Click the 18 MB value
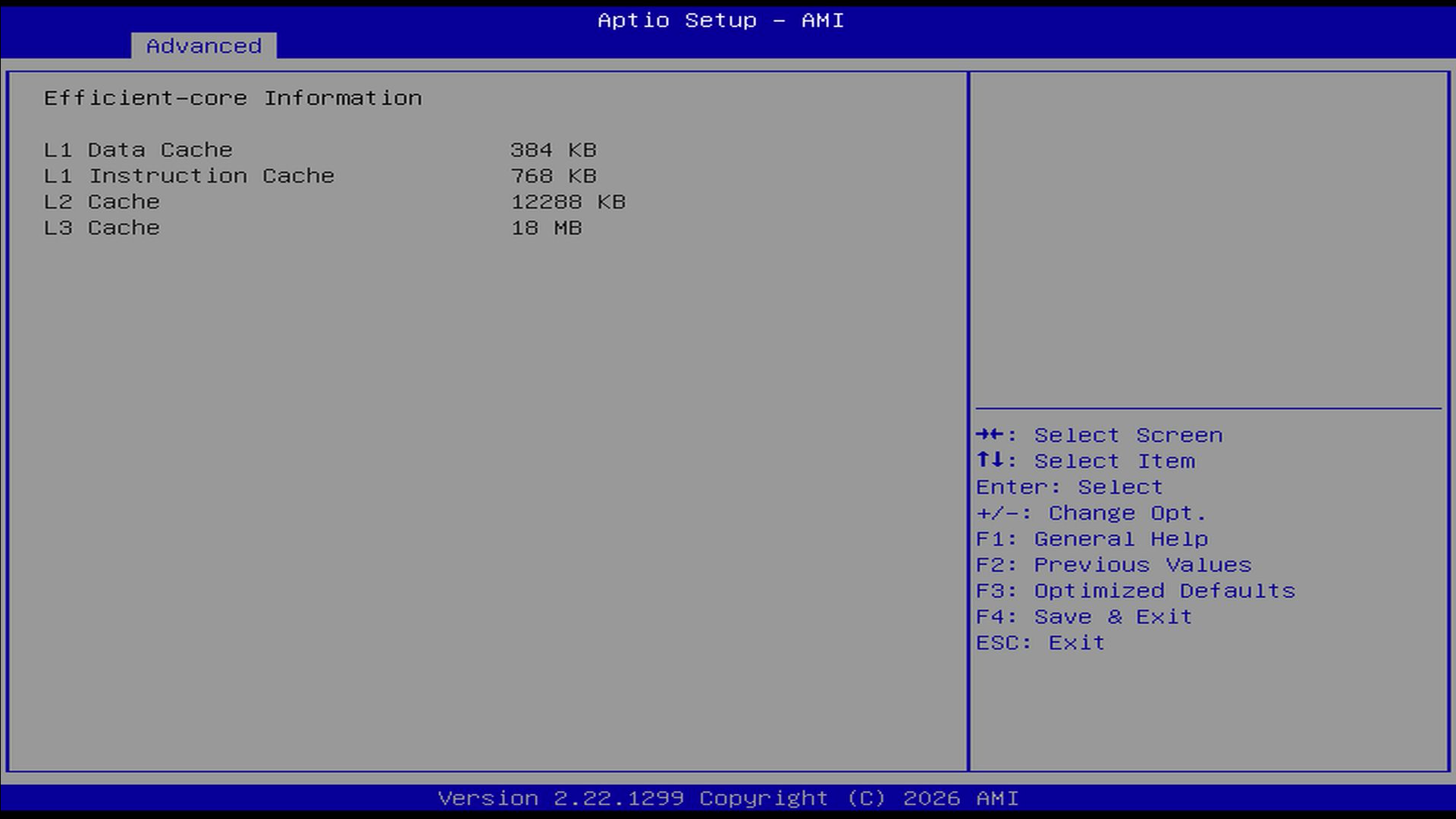This screenshot has height=819, width=1456. coord(546,227)
